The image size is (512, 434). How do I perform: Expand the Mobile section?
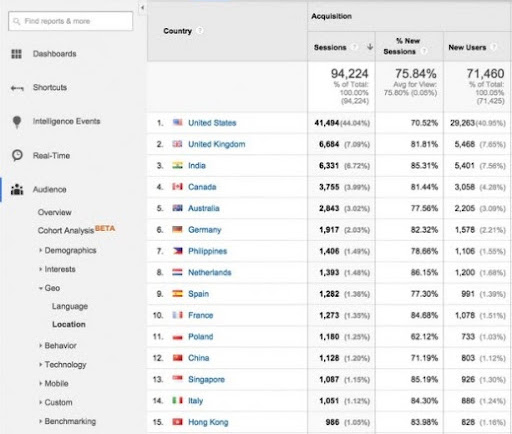tap(40, 383)
